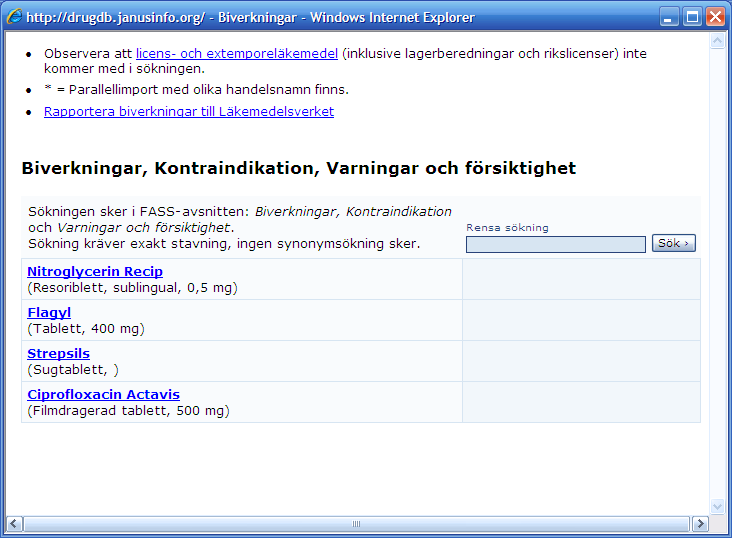Click the Rensa sökning clear link
Screen dimensions: 732x538
click(507, 227)
